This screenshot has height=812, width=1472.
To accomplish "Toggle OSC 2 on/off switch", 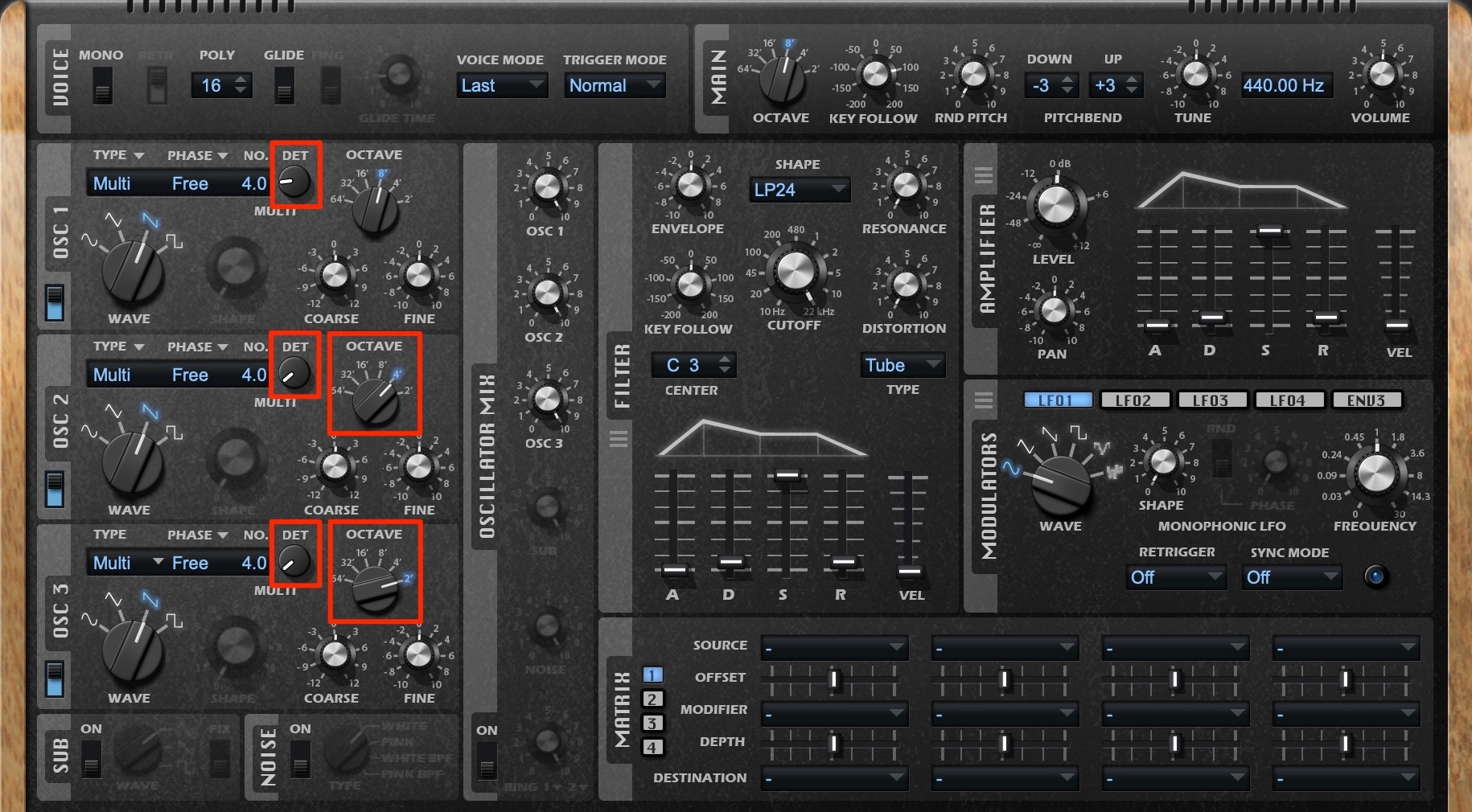I will (55, 490).
